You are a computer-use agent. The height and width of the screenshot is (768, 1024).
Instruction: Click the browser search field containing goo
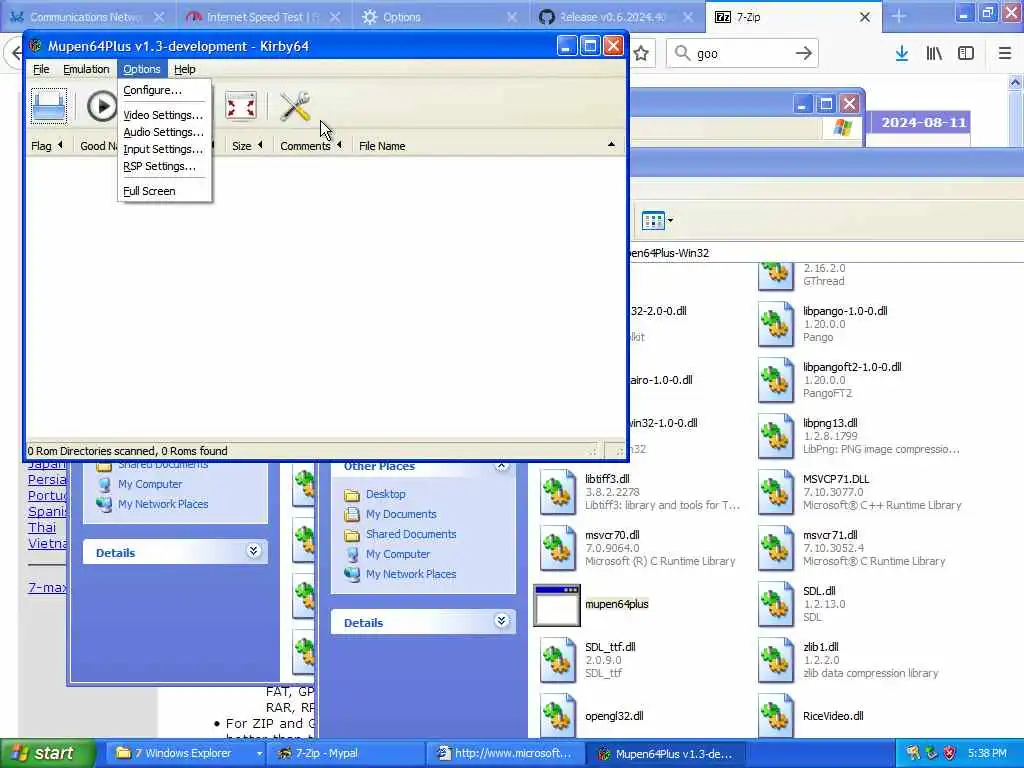click(x=742, y=54)
